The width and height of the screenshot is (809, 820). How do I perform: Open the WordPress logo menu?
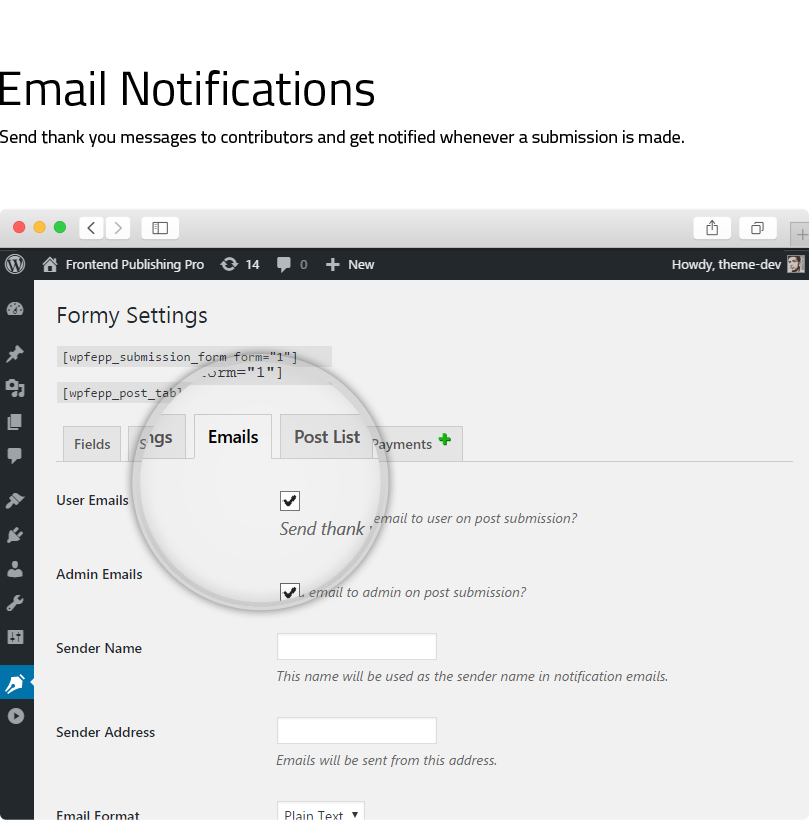click(x=15, y=264)
